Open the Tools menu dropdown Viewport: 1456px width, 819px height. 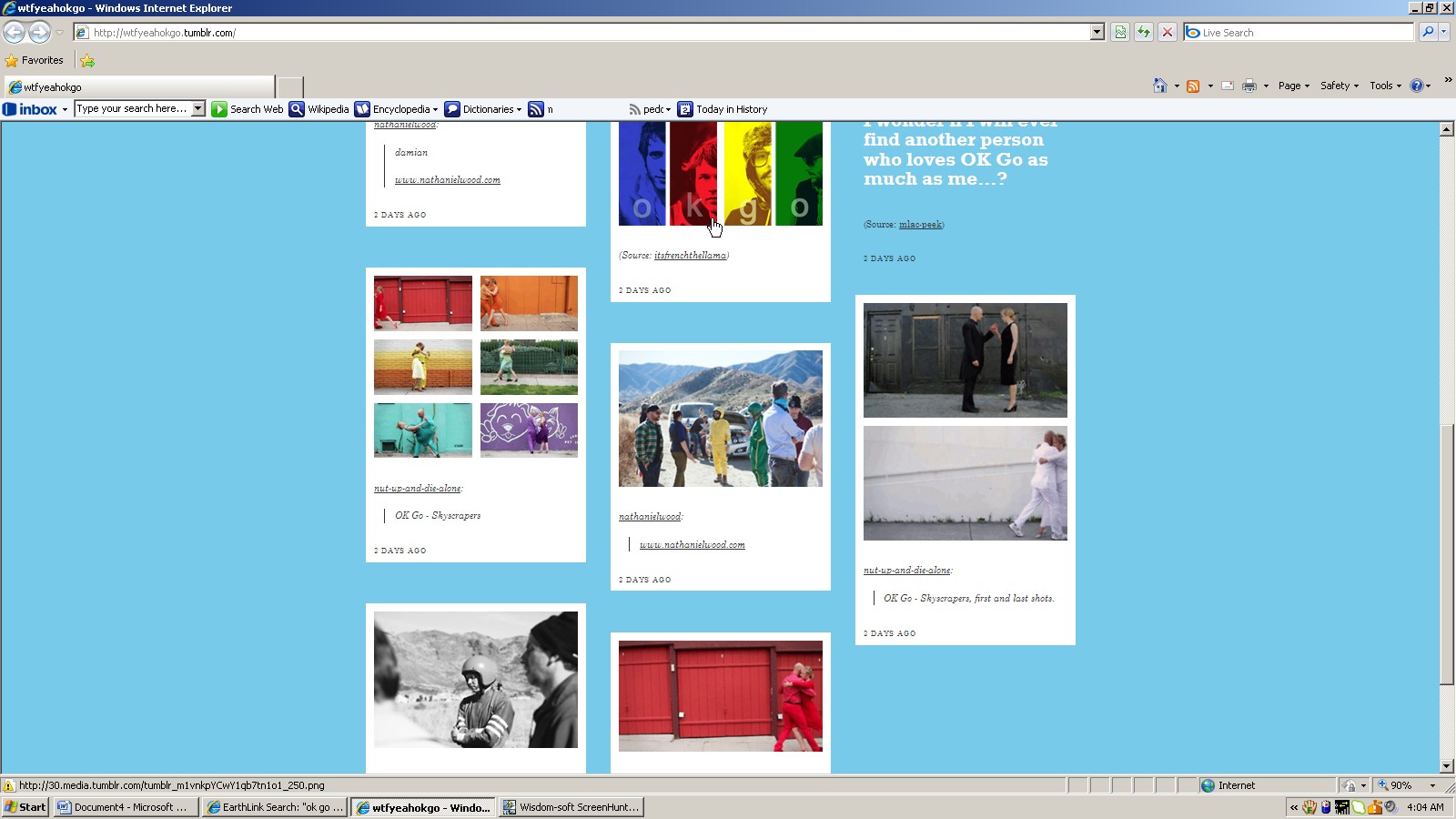point(1385,86)
